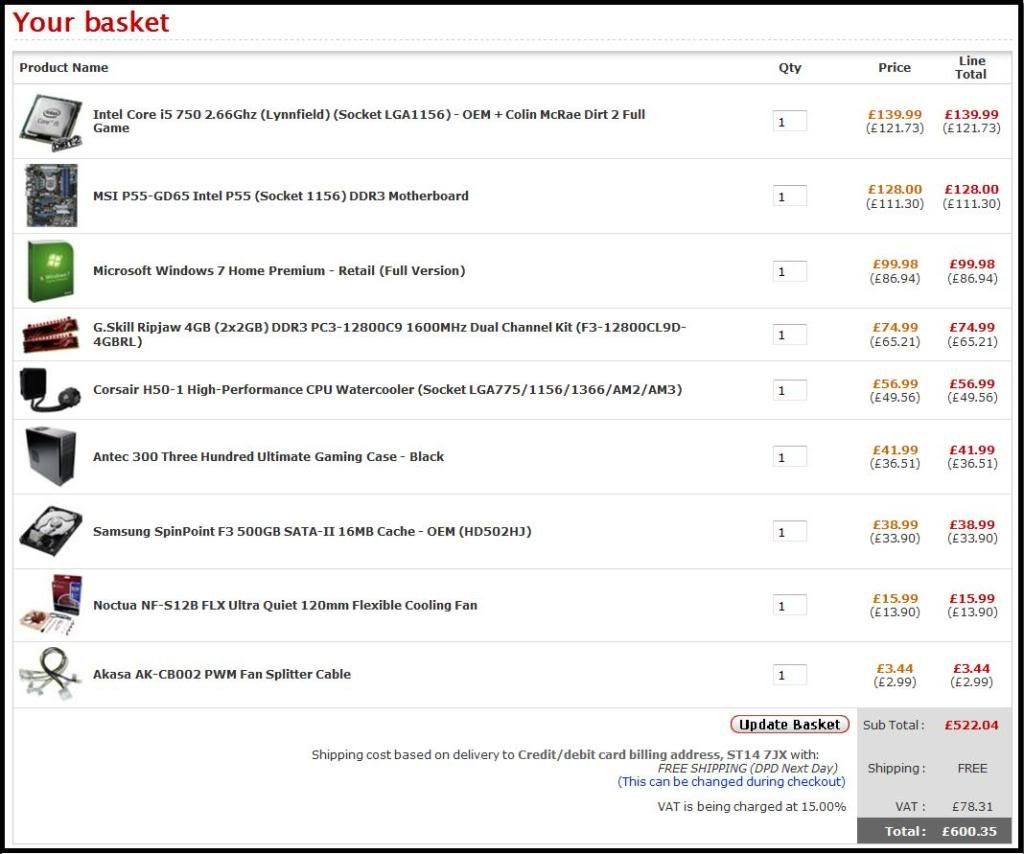This screenshot has height=854, width=1024.
Task: Click quantity field for Intel Core i5 750
Action: 790,121
